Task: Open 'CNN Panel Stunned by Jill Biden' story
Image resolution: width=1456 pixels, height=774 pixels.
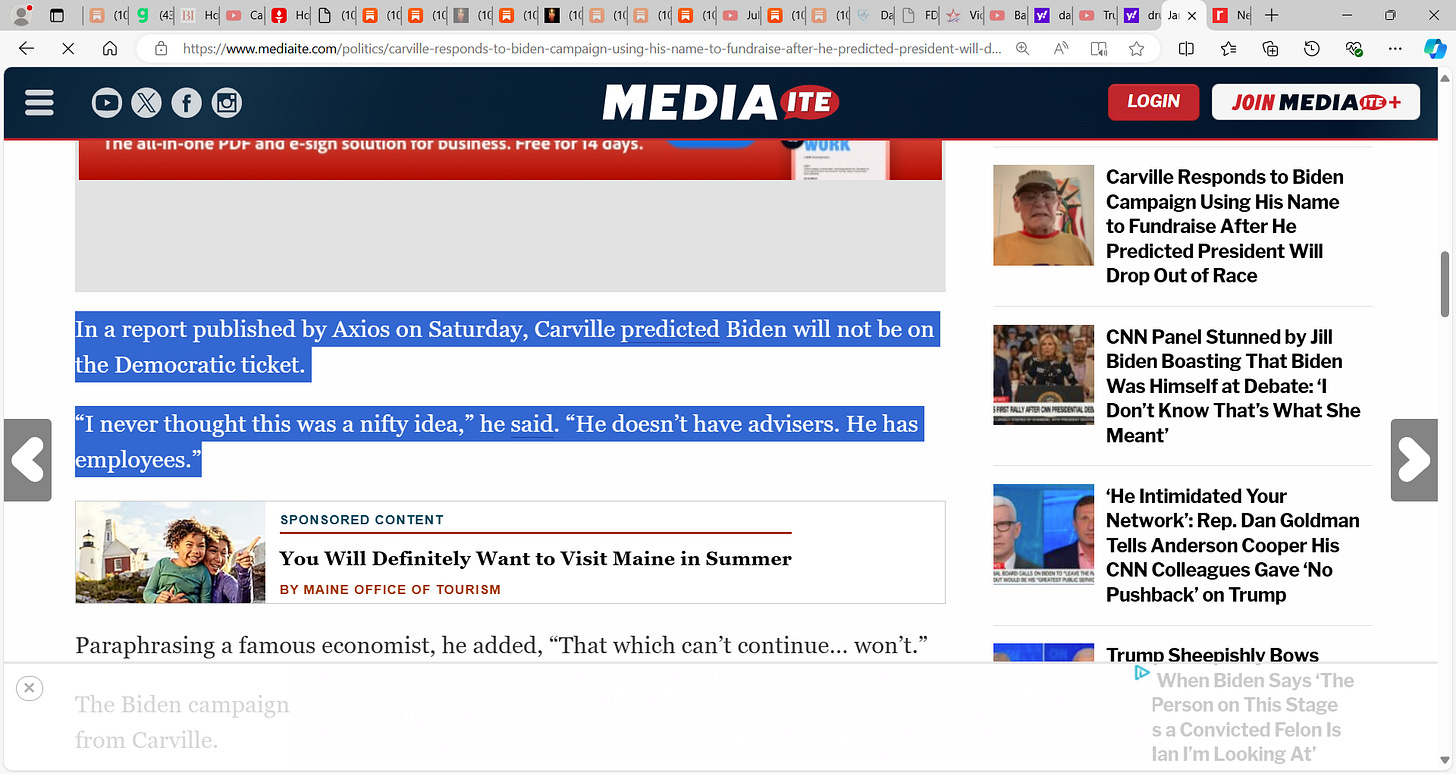Action: click(x=1233, y=386)
